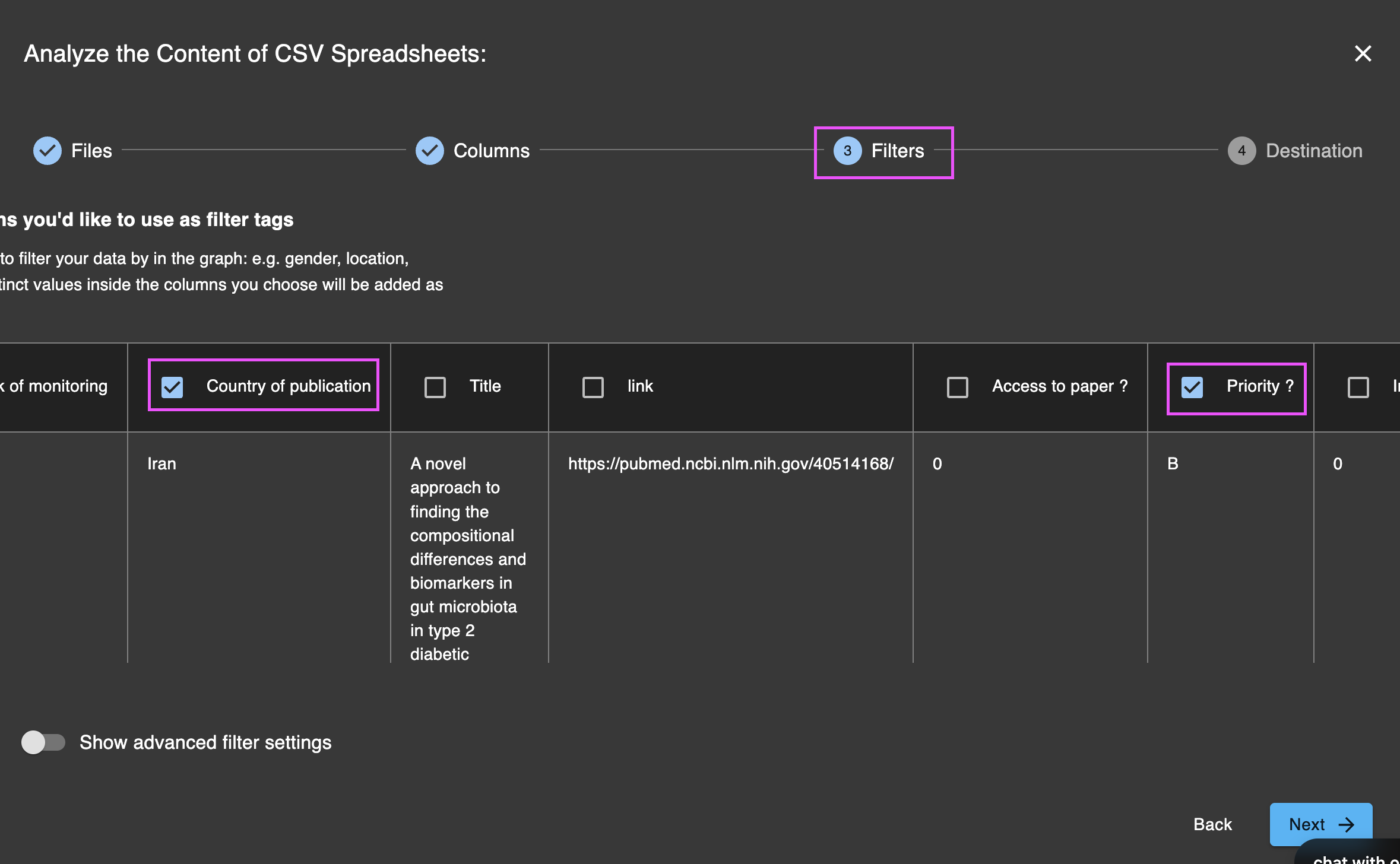Click the article title cell text

[468, 558]
